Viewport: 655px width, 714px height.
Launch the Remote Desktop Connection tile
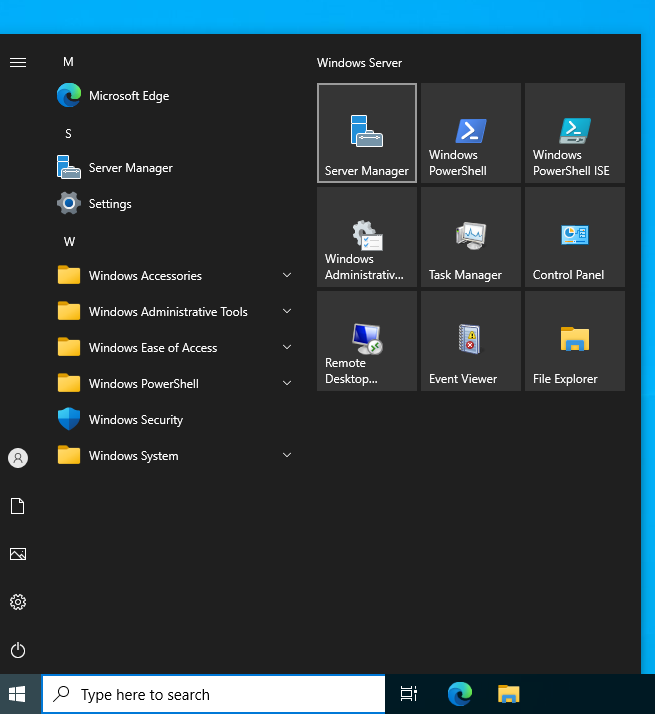tap(367, 341)
